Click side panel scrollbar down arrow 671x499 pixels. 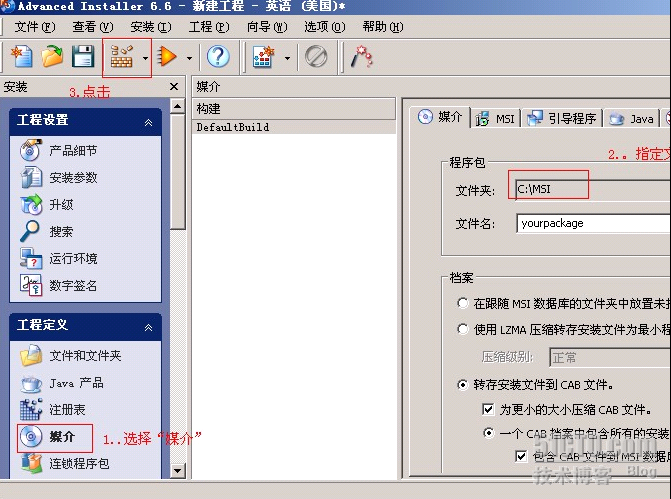[x=177, y=471]
